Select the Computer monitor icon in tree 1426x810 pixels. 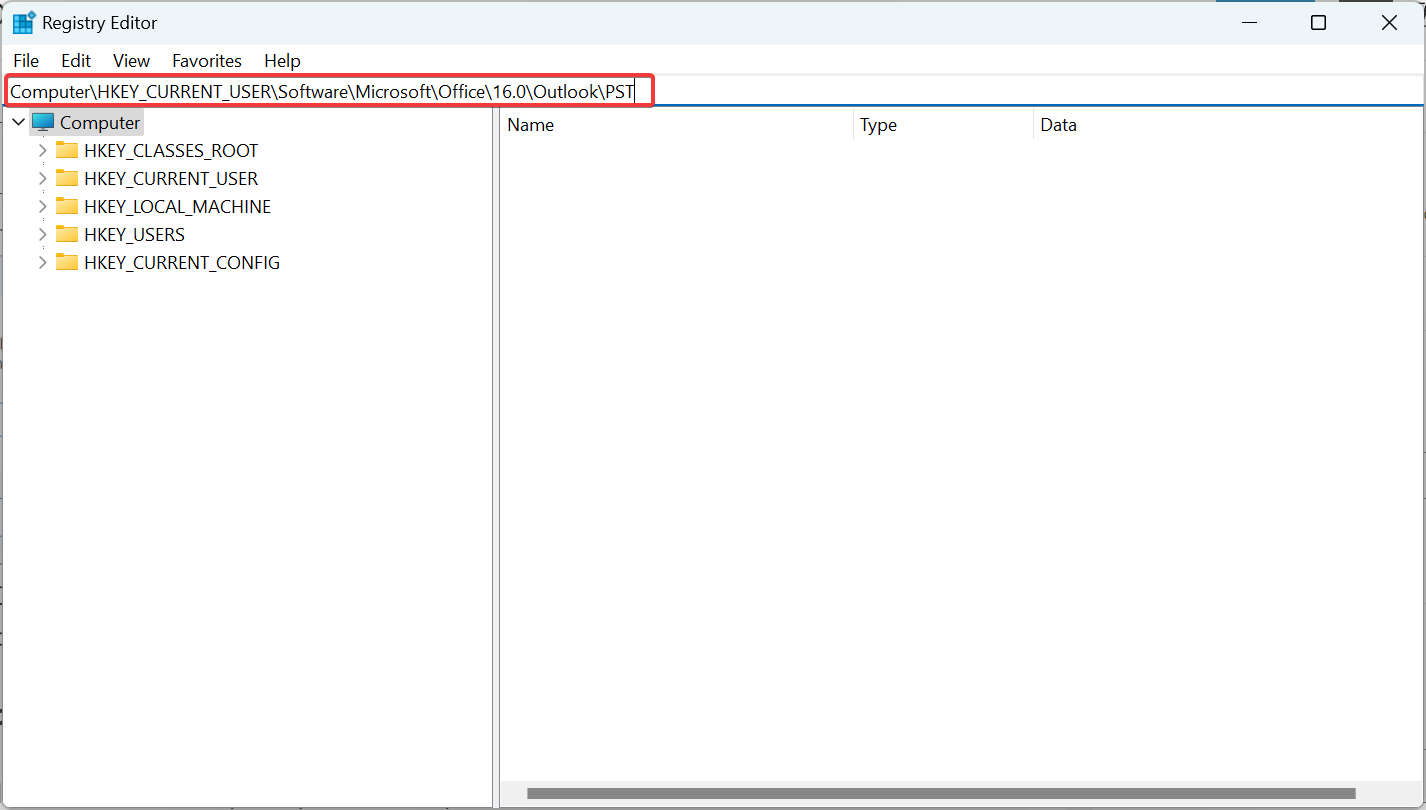click(43, 123)
